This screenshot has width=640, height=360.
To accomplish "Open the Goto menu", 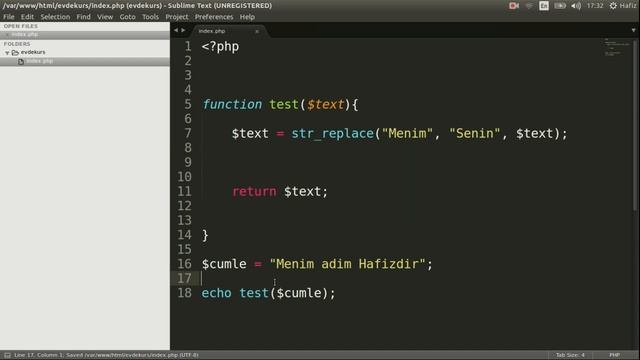I will click(x=127, y=17).
